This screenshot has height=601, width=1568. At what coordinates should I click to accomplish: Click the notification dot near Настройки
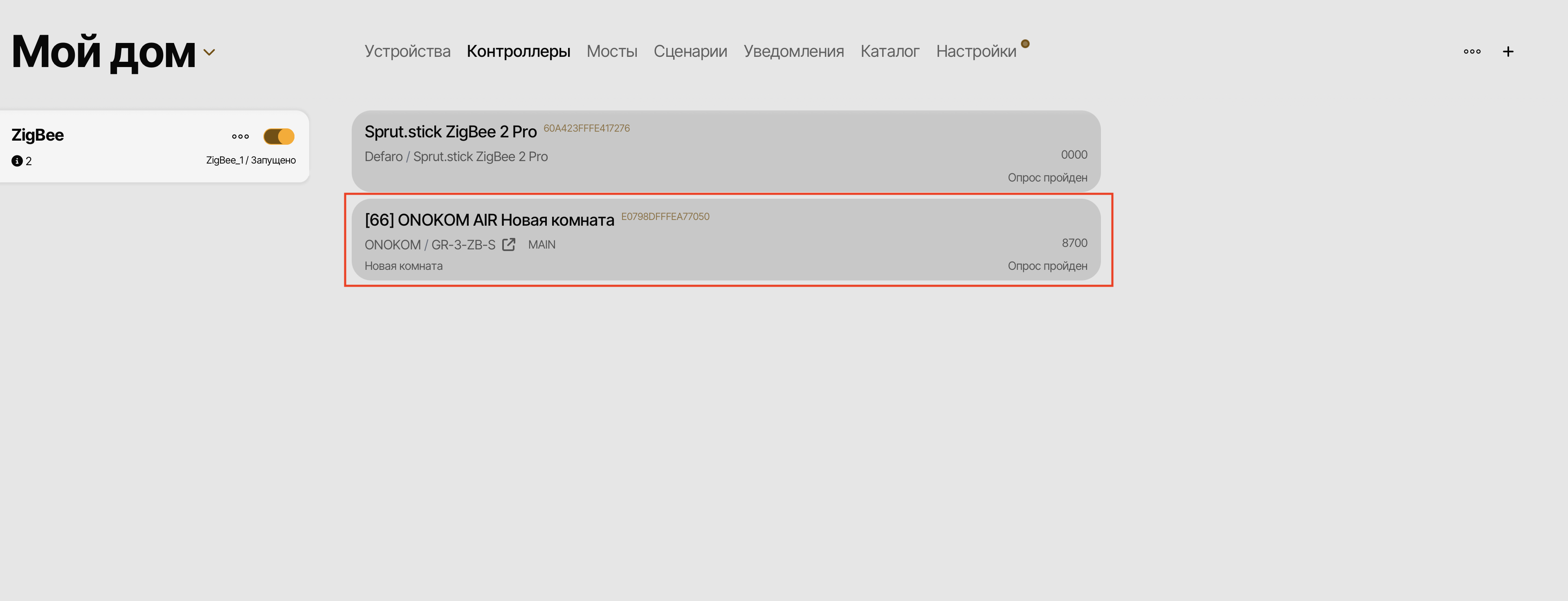(x=1025, y=44)
